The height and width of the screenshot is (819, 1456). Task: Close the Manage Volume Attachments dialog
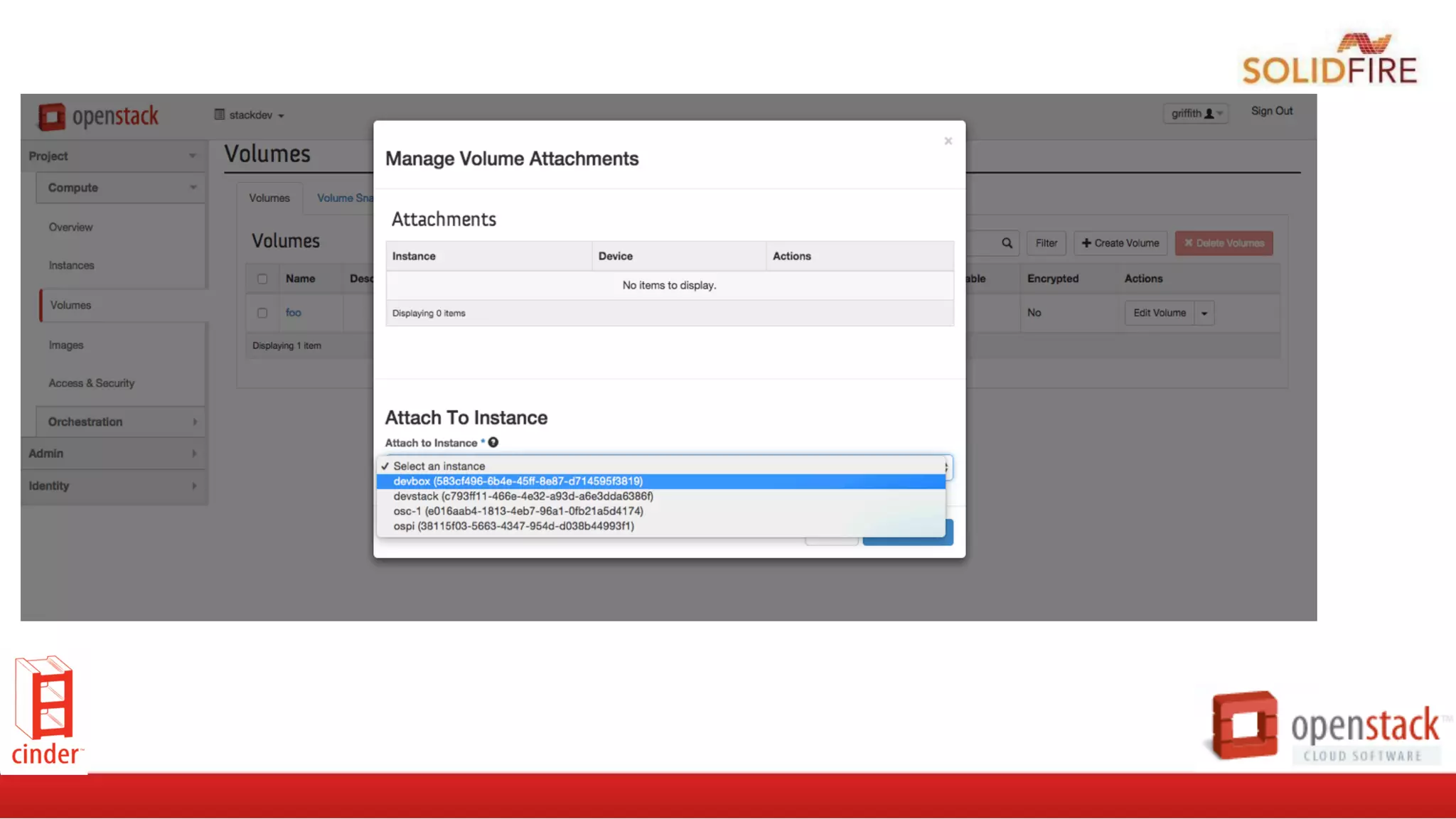[x=948, y=141]
